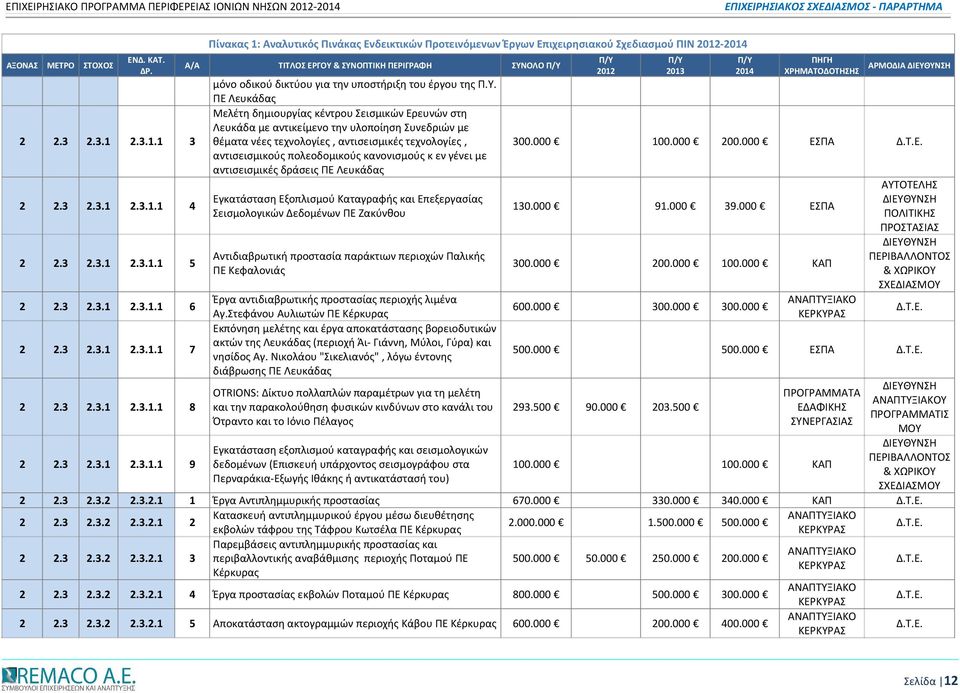This screenshot has height=693, width=960.
Task: Click "ΑΥΤΟΤΕΛΗΣ ΔΙΕΥΘΥΝΣΗ ΠΟΛΙΤΙΚΗΣ ΠΡΟΣΤΑΣΙΑΣ" cell
Action: [909, 206]
